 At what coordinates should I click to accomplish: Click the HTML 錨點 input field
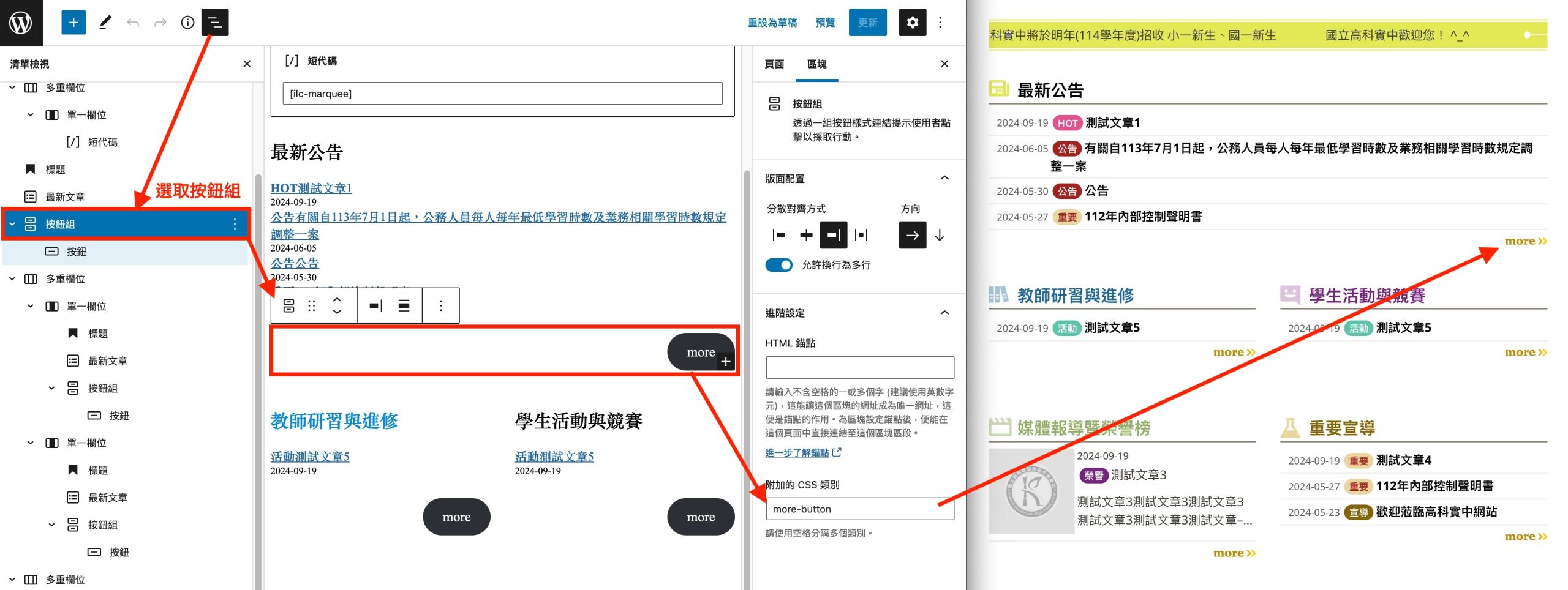click(x=859, y=367)
